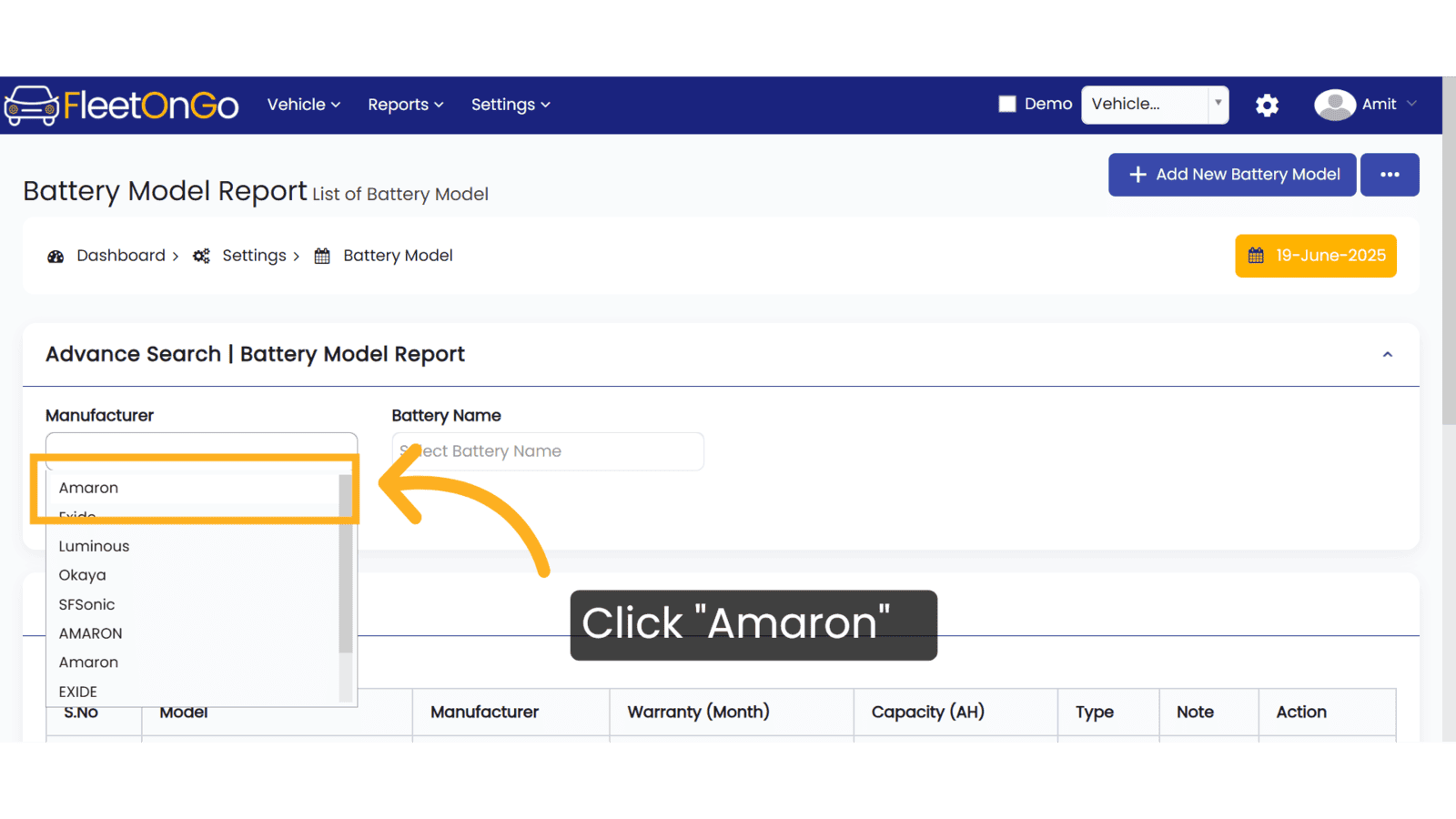The width and height of the screenshot is (1456, 819).
Task: Select Amaron at top of list
Action: tap(192, 488)
